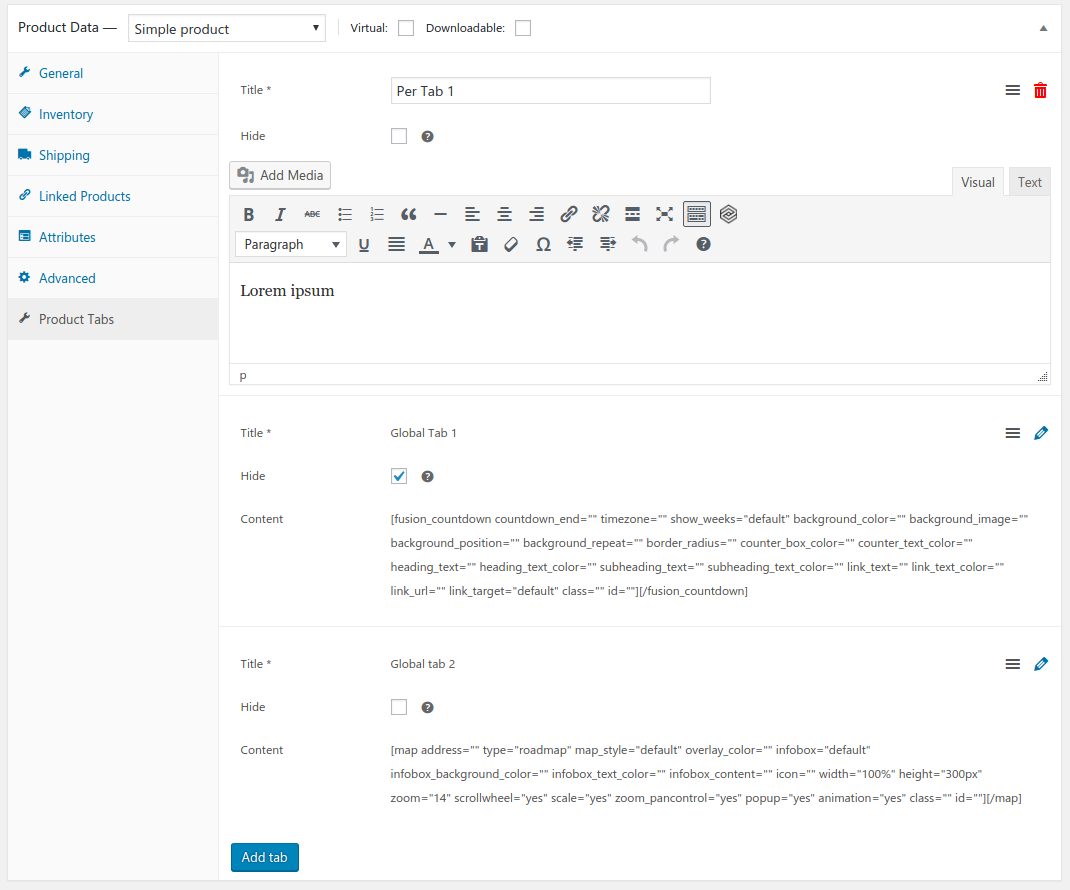Open the text color picker arrow

tap(452, 244)
